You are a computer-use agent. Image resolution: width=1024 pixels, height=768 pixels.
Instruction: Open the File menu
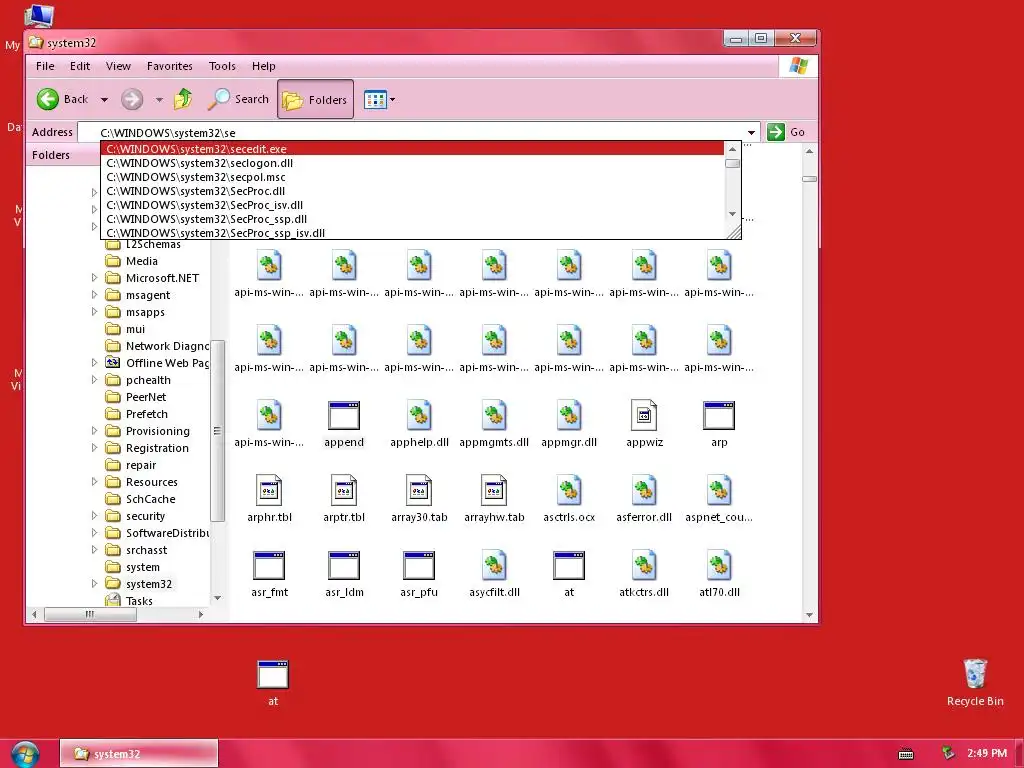click(45, 66)
